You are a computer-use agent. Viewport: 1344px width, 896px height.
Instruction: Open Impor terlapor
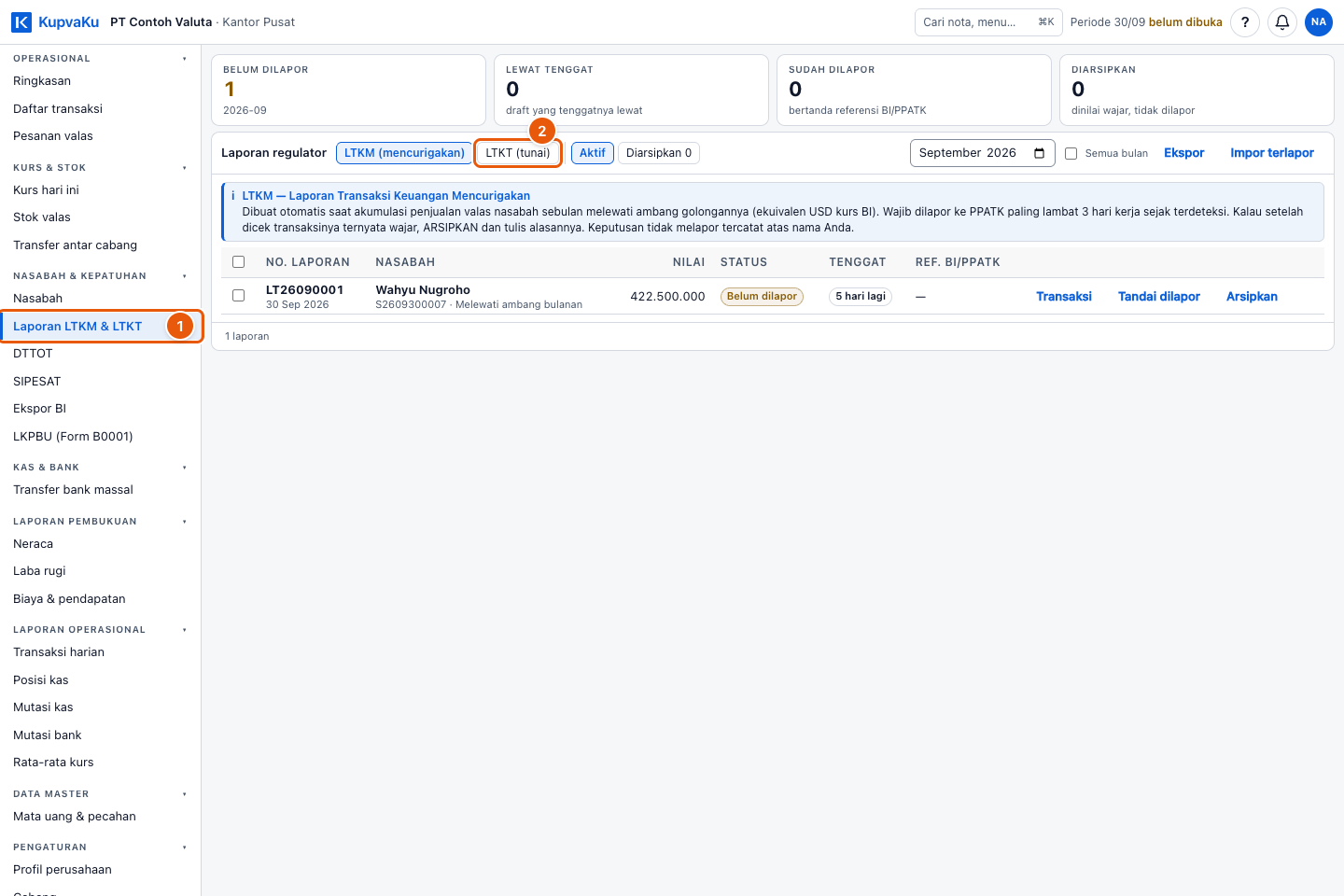1272,153
